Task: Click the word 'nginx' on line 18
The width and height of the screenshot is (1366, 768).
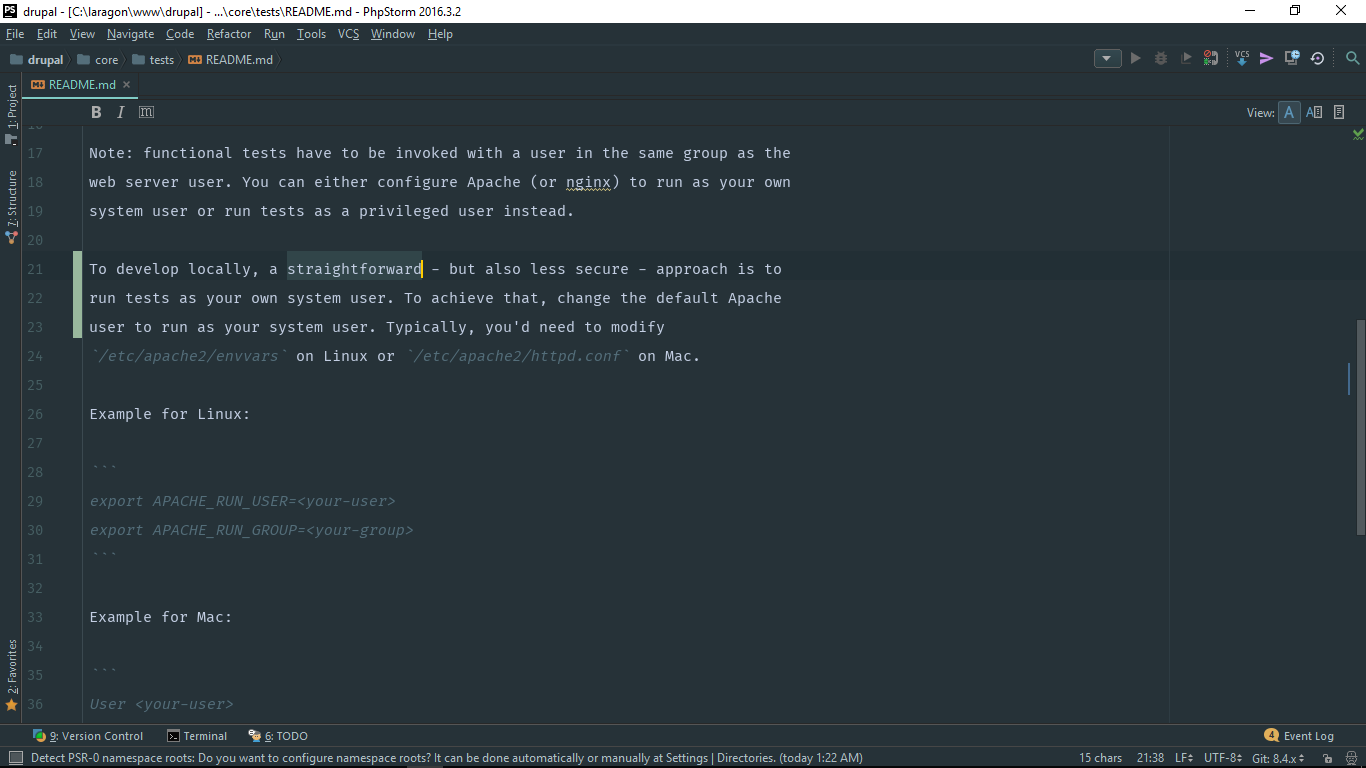Action: click(588, 182)
